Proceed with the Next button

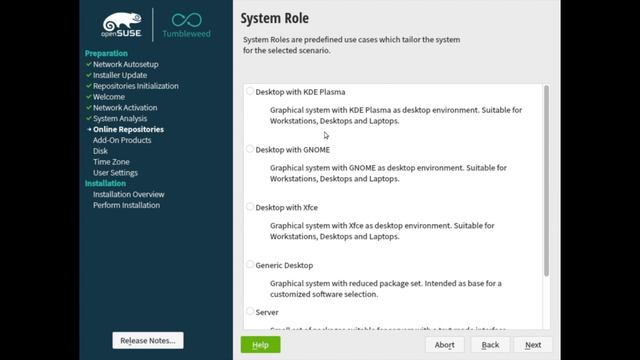533,344
